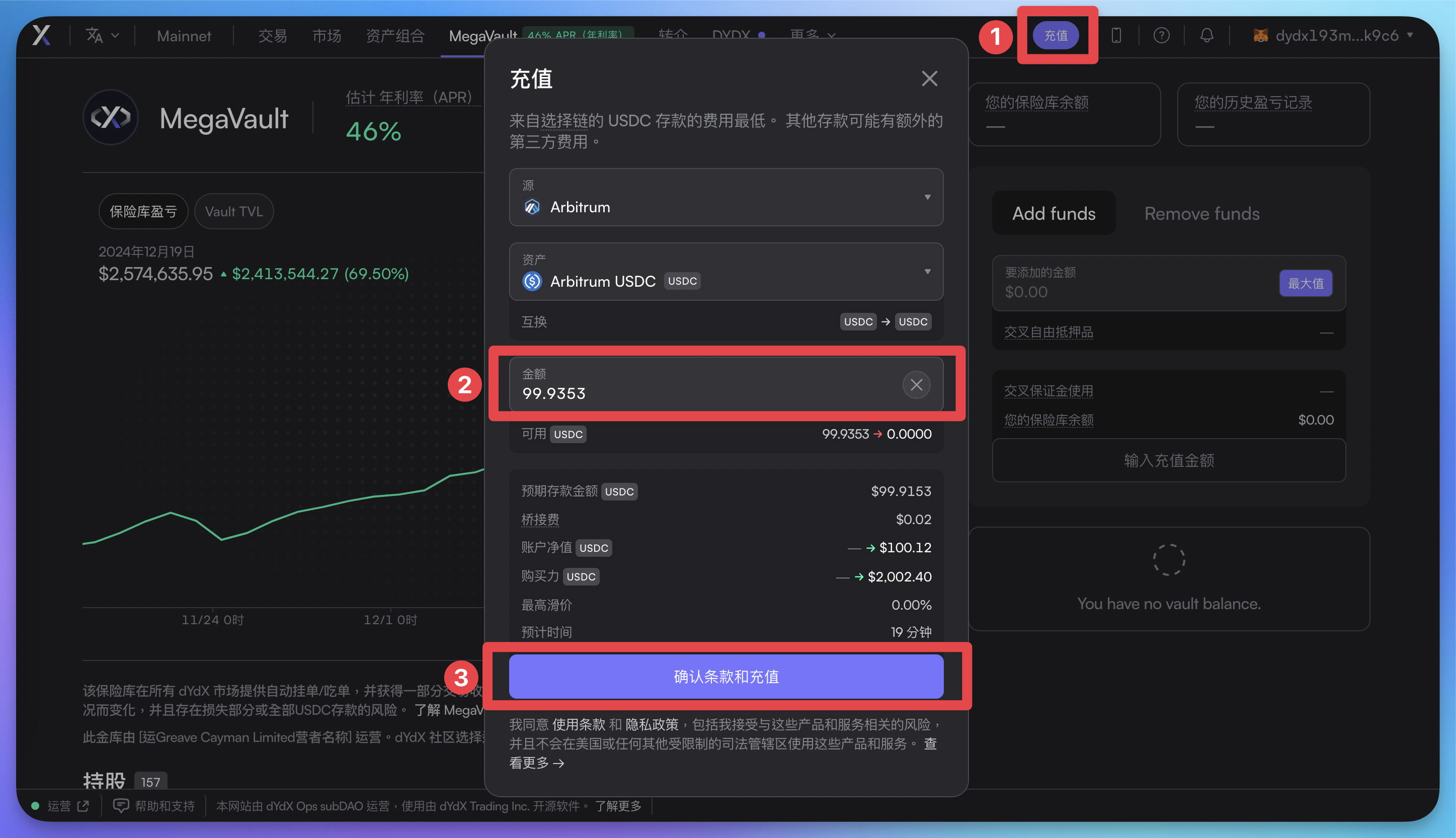Click 确认条款和充值 confirm button

click(x=725, y=676)
